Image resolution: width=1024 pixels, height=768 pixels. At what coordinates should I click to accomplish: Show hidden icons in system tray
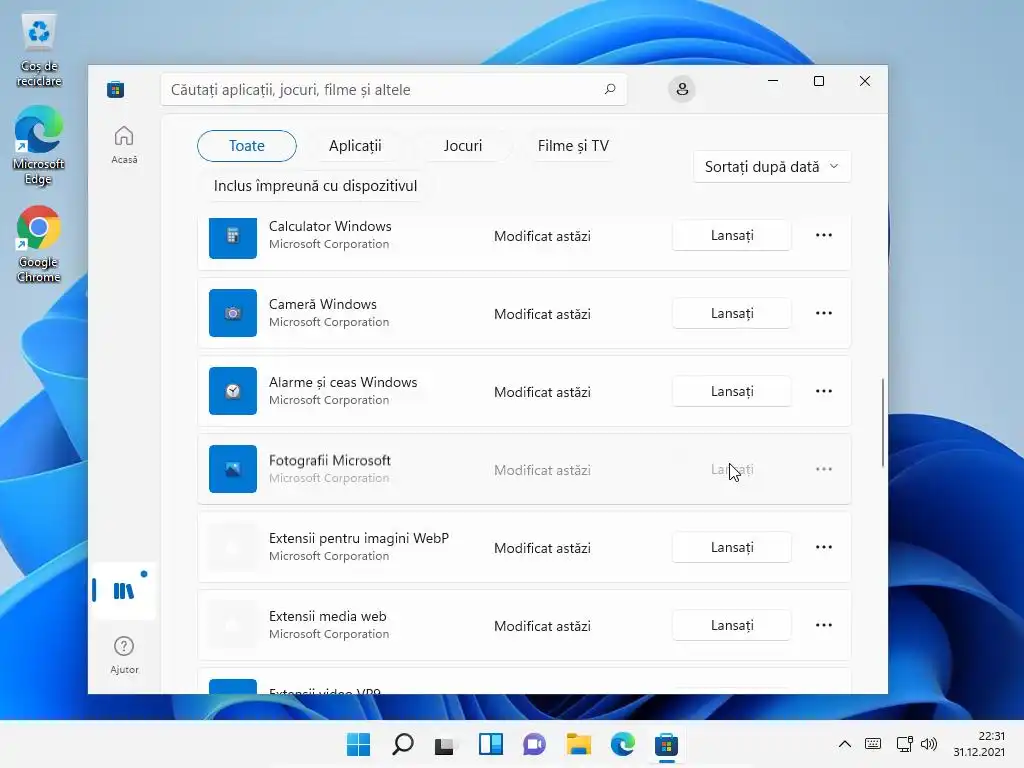(844, 744)
